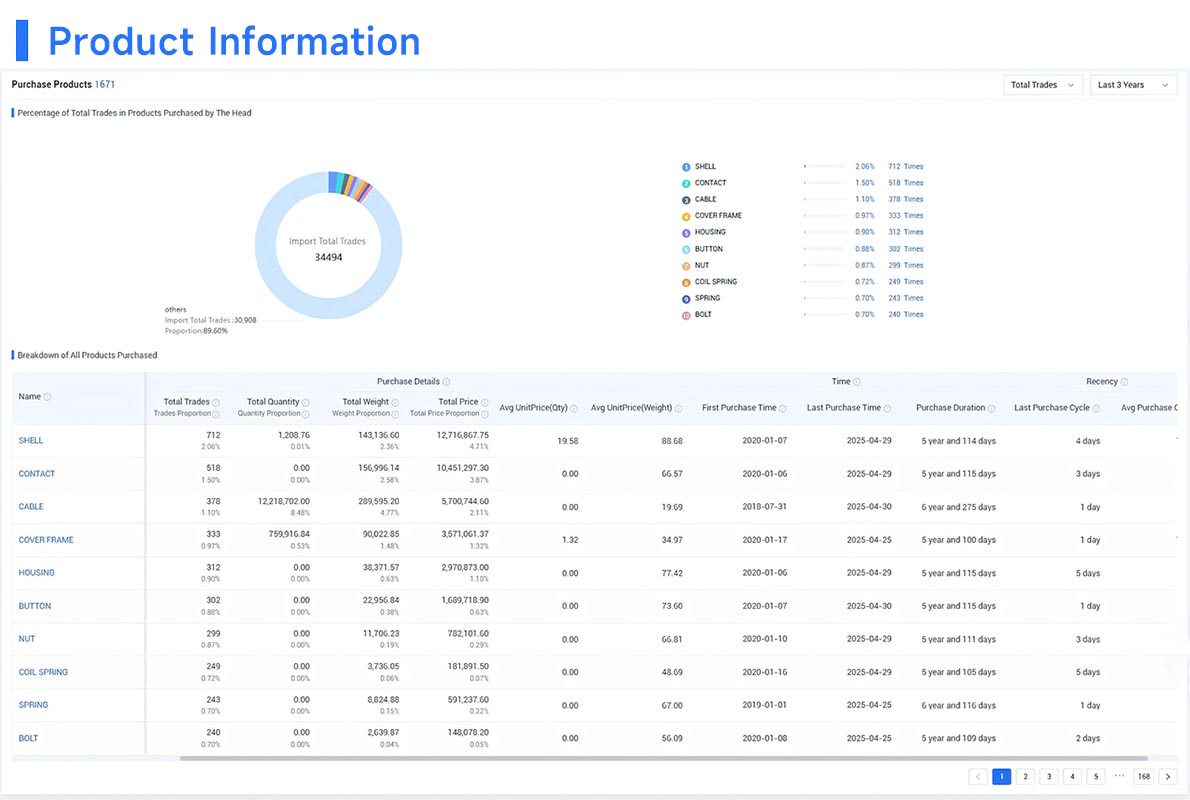The image size is (1190, 800).
Task: Click the CABLE proportion bar in legend
Action: (825, 199)
